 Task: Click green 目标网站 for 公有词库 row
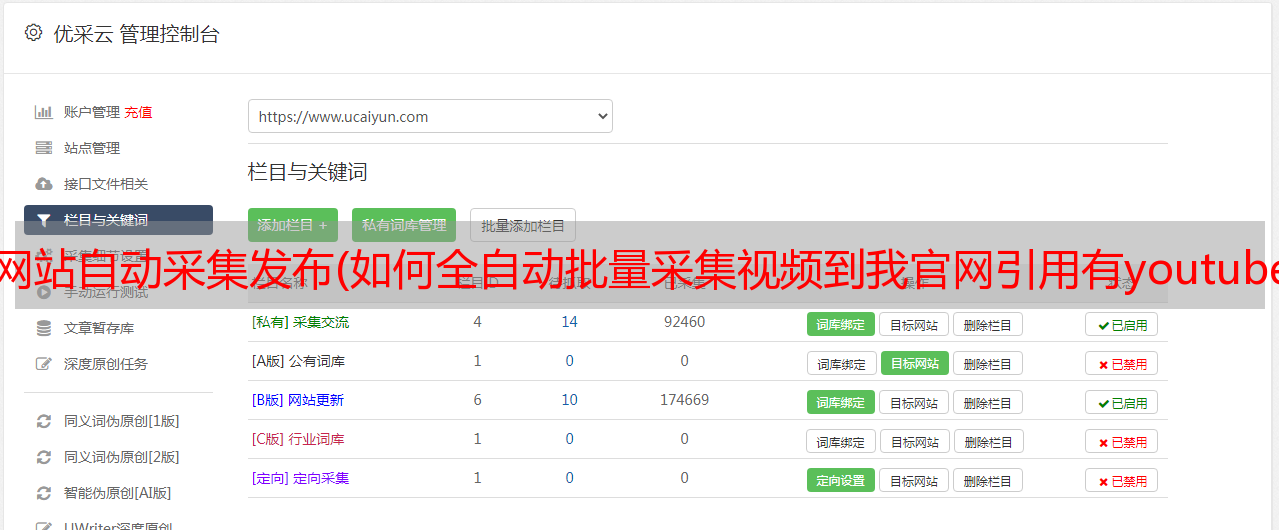[x=915, y=363]
